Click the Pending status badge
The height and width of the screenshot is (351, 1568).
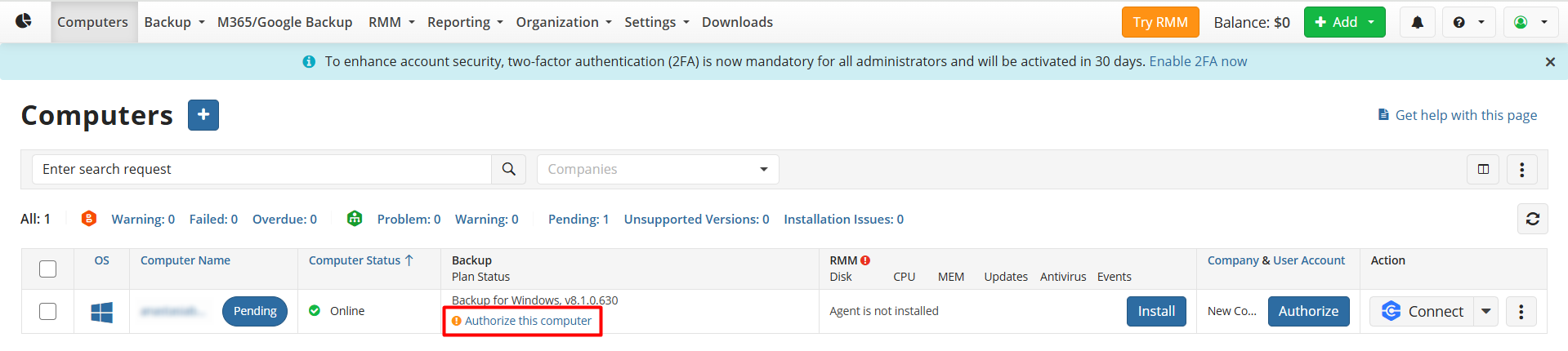point(255,311)
